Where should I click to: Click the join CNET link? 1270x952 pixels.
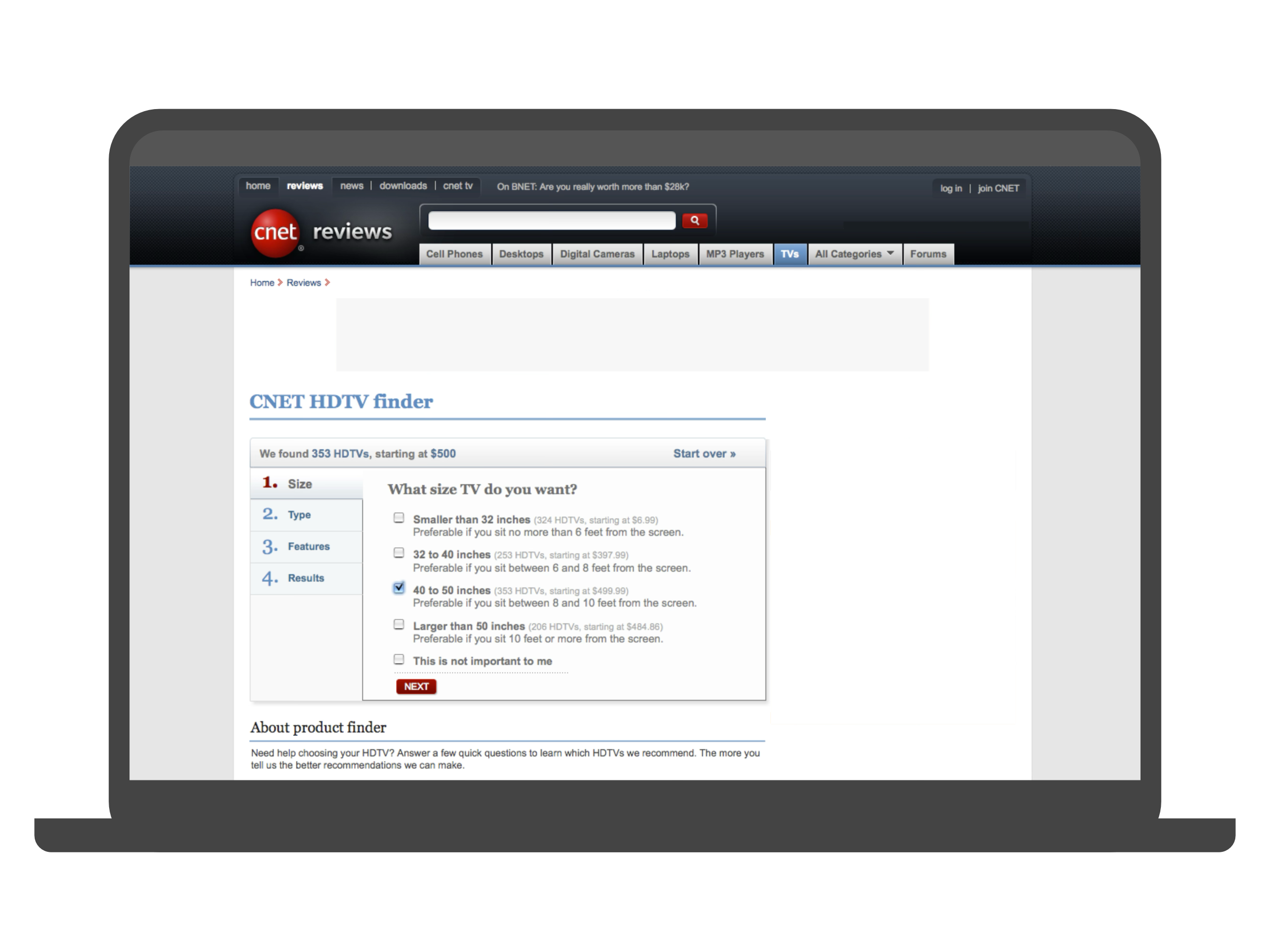tap(998, 188)
